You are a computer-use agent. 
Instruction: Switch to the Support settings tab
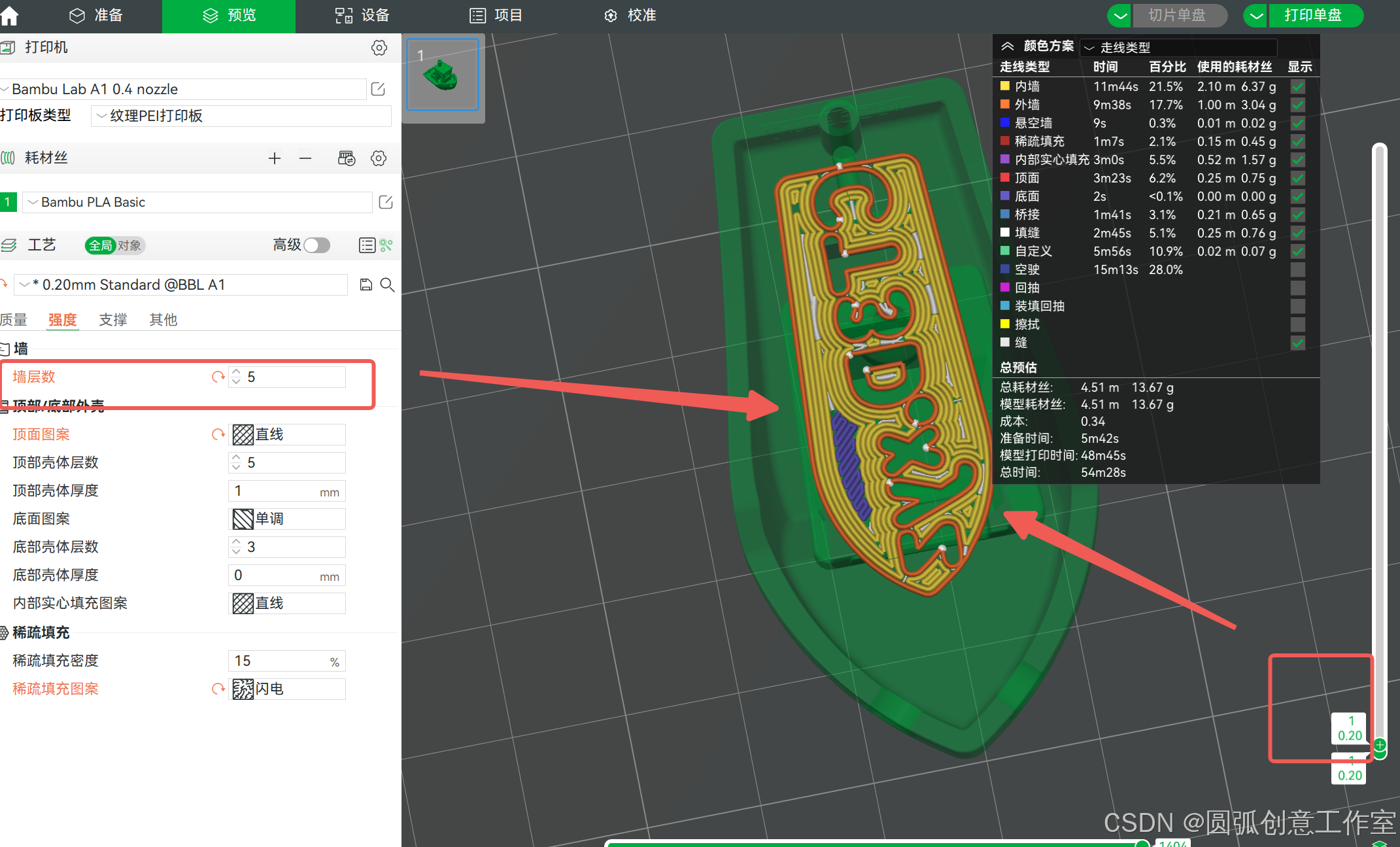[x=112, y=320]
